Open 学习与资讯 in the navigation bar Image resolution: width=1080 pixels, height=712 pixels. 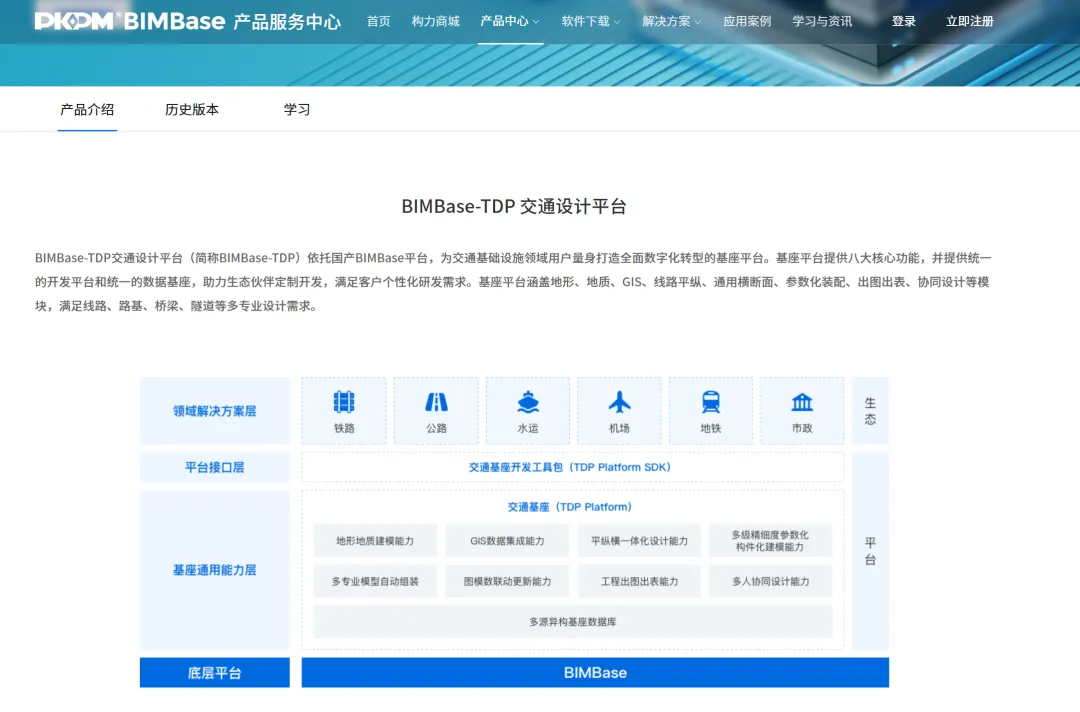pos(822,21)
